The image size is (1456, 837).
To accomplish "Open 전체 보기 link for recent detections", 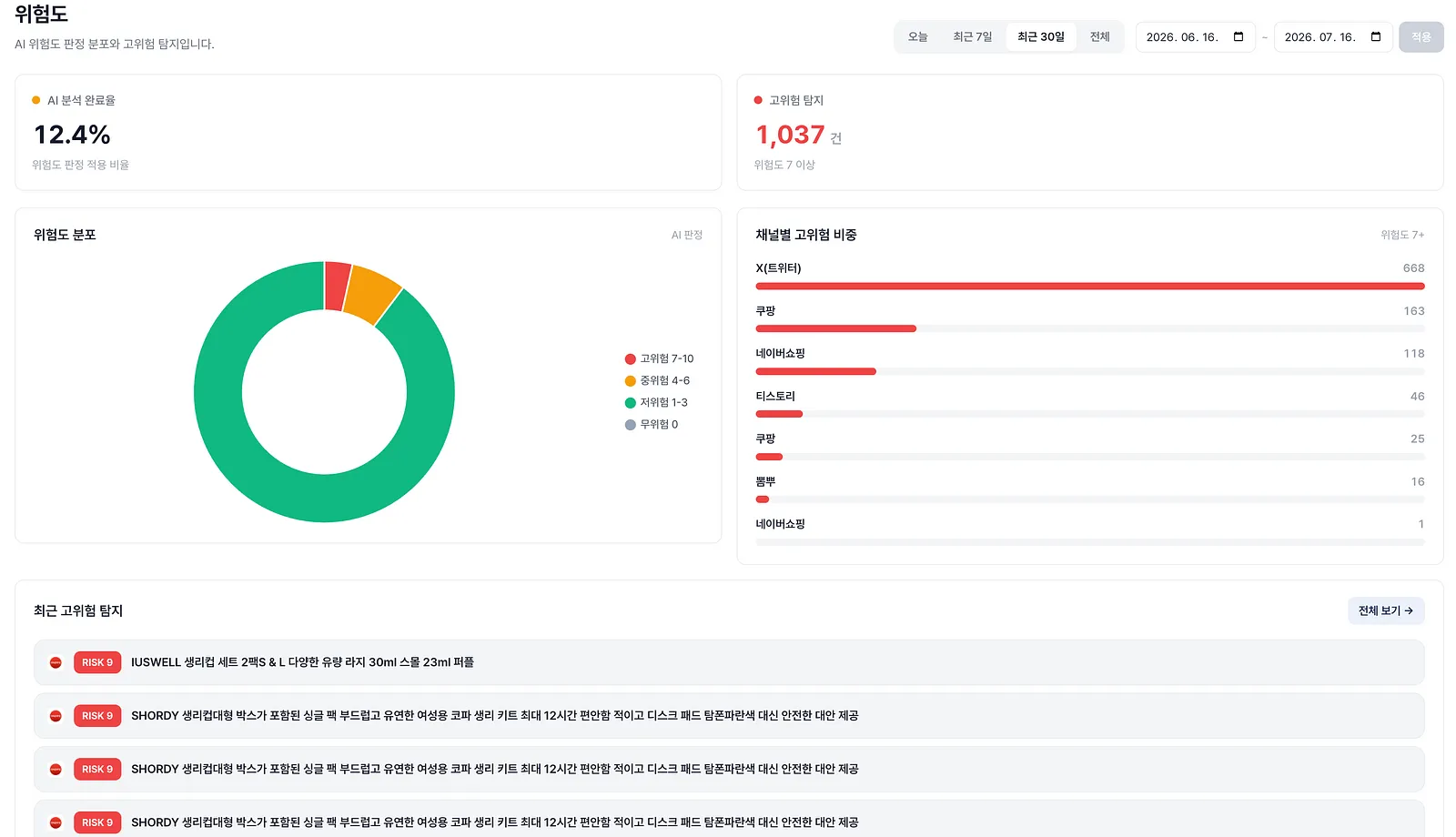I will click(1386, 610).
